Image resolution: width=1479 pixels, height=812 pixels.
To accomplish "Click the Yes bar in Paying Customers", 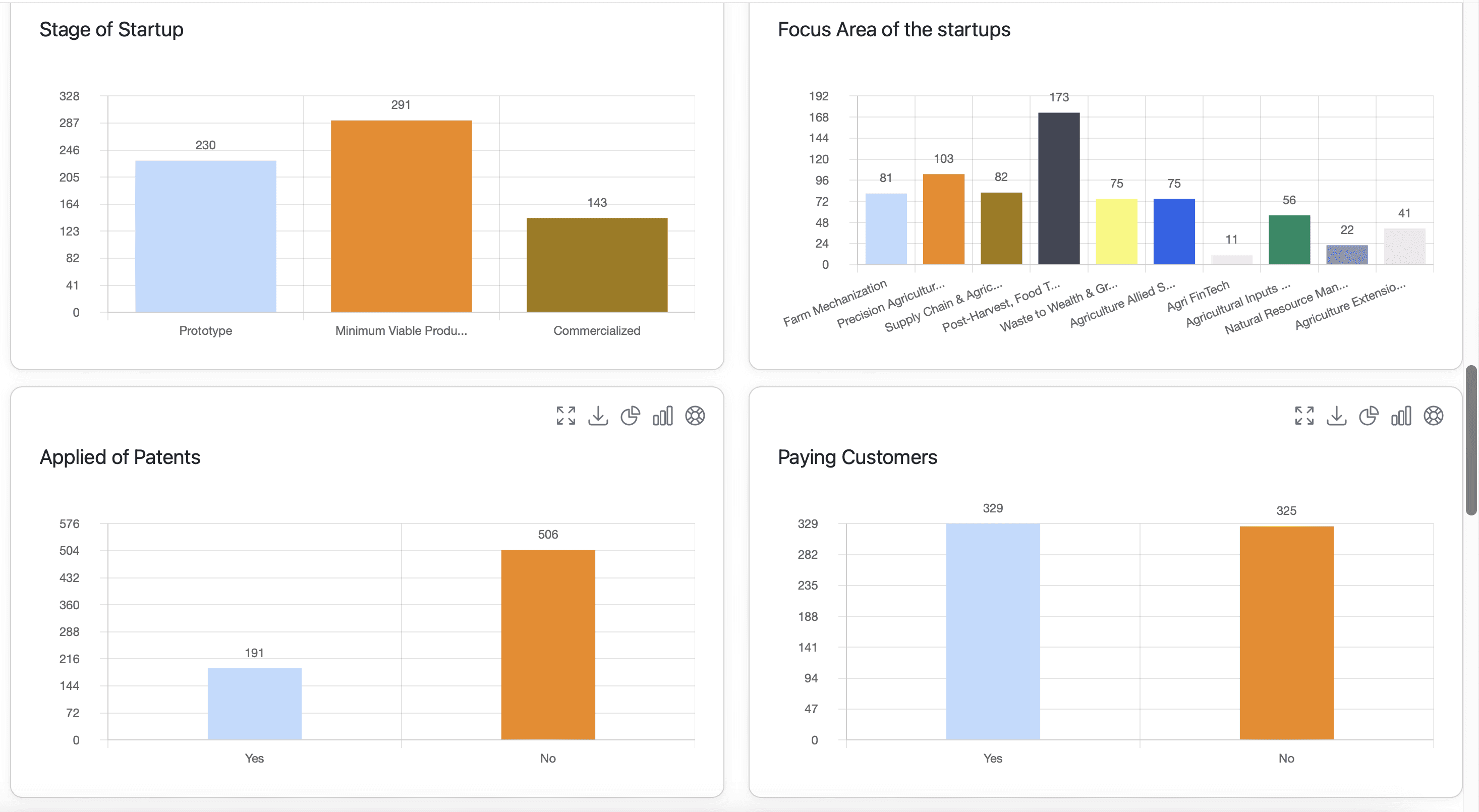I will tap(993, 631).
